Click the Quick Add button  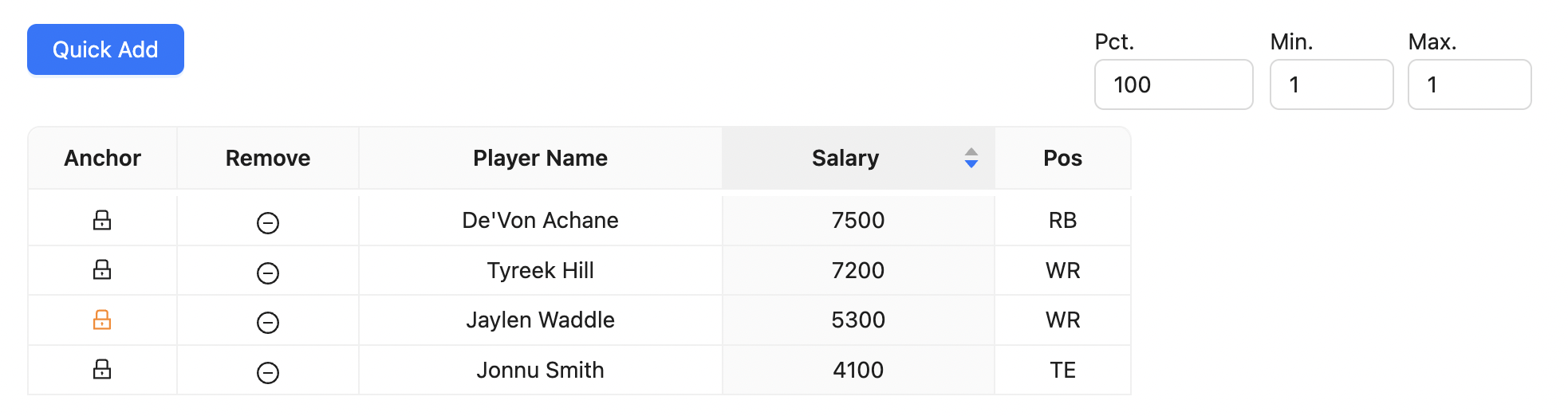tap(105, 49)
